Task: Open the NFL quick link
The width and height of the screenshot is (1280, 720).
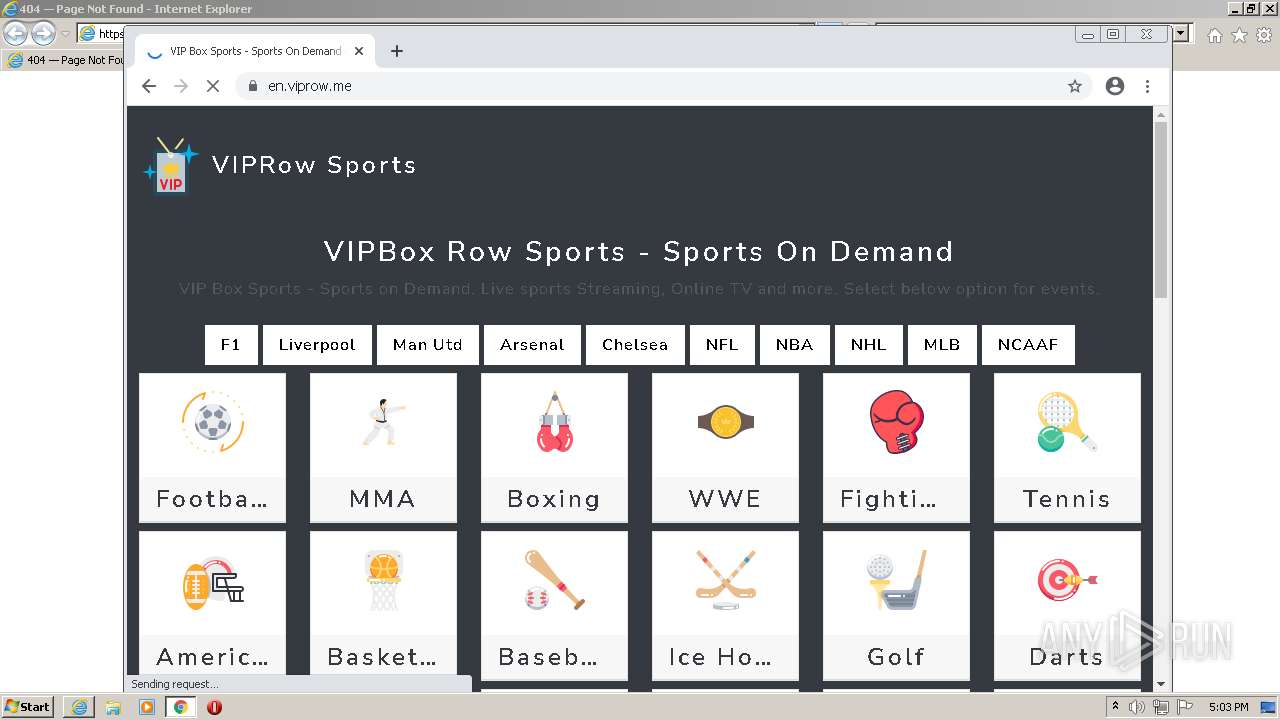Action: pos(722,345)
